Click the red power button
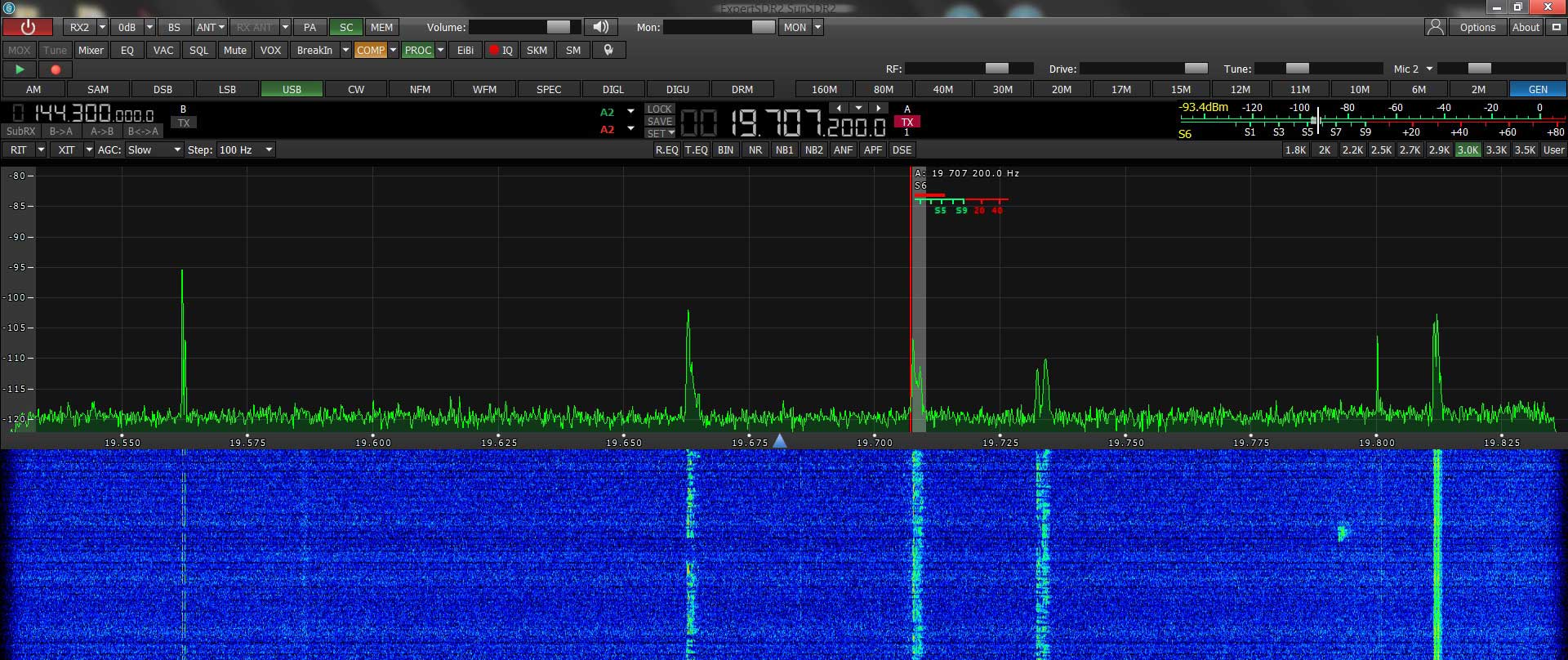Image resolution: width=1568 pixels, height=660 pixels. 28,27
